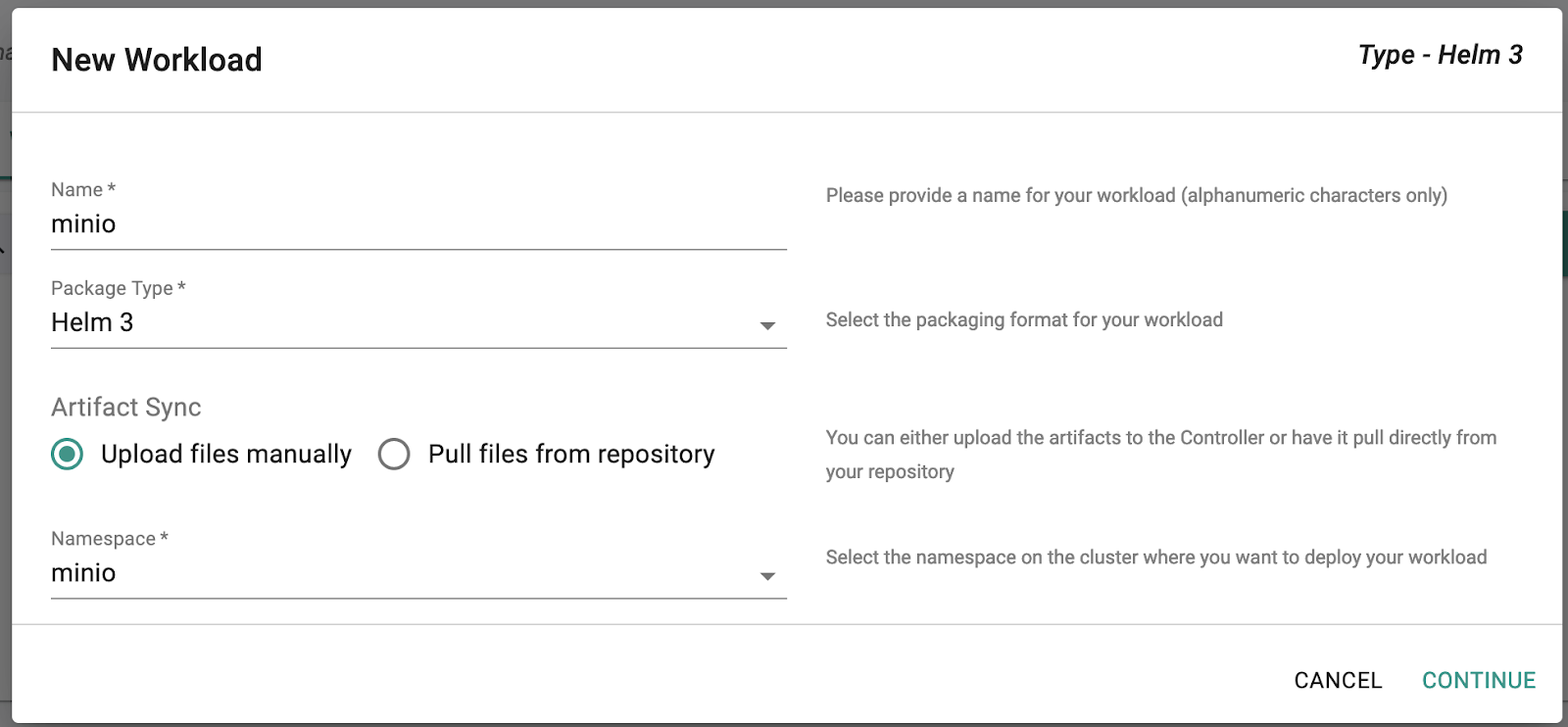Click the workload name help text

point(1136,196)
